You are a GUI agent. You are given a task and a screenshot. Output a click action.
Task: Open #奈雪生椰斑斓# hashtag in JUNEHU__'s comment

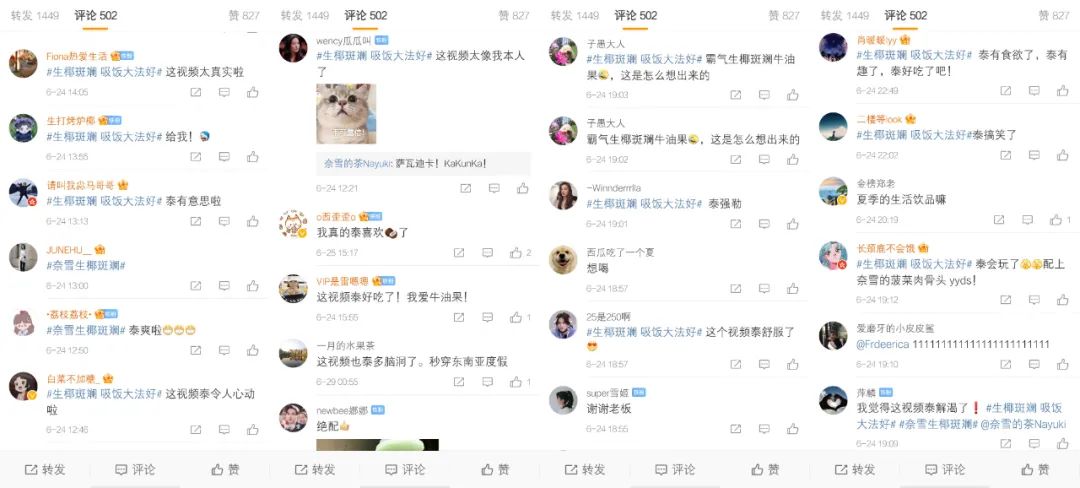click(85, 266)
